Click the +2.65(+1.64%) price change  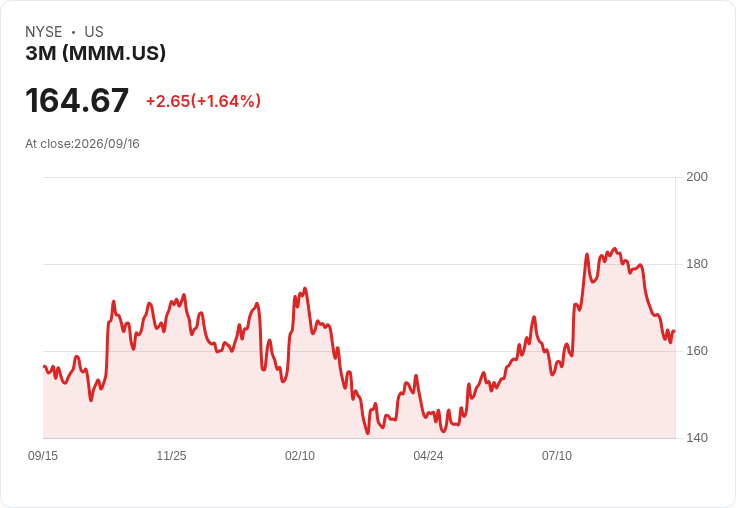(203, 101)
